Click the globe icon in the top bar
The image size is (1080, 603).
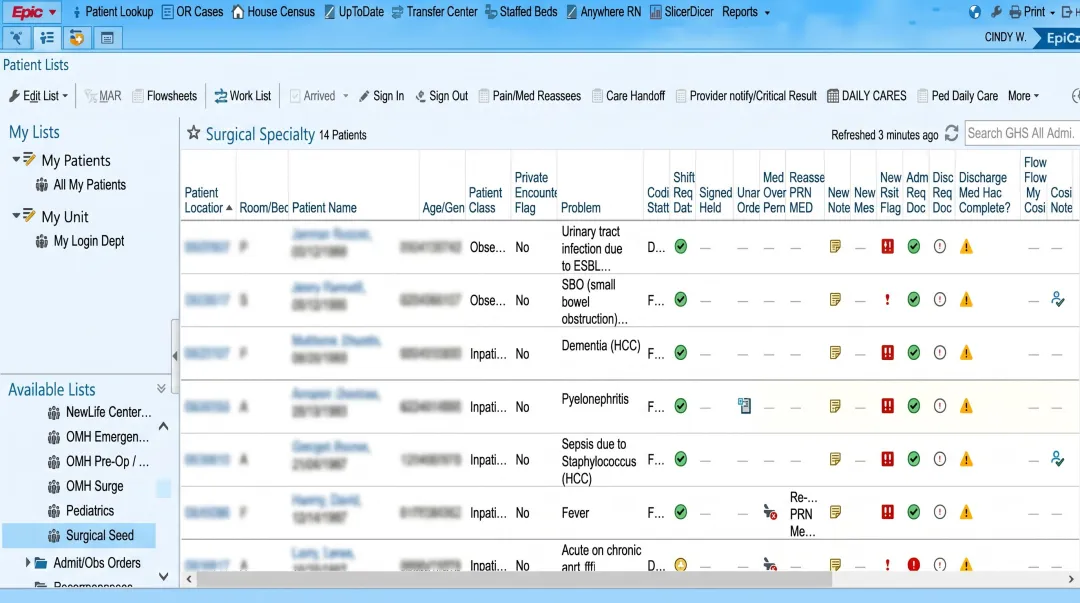coord(975,12)
